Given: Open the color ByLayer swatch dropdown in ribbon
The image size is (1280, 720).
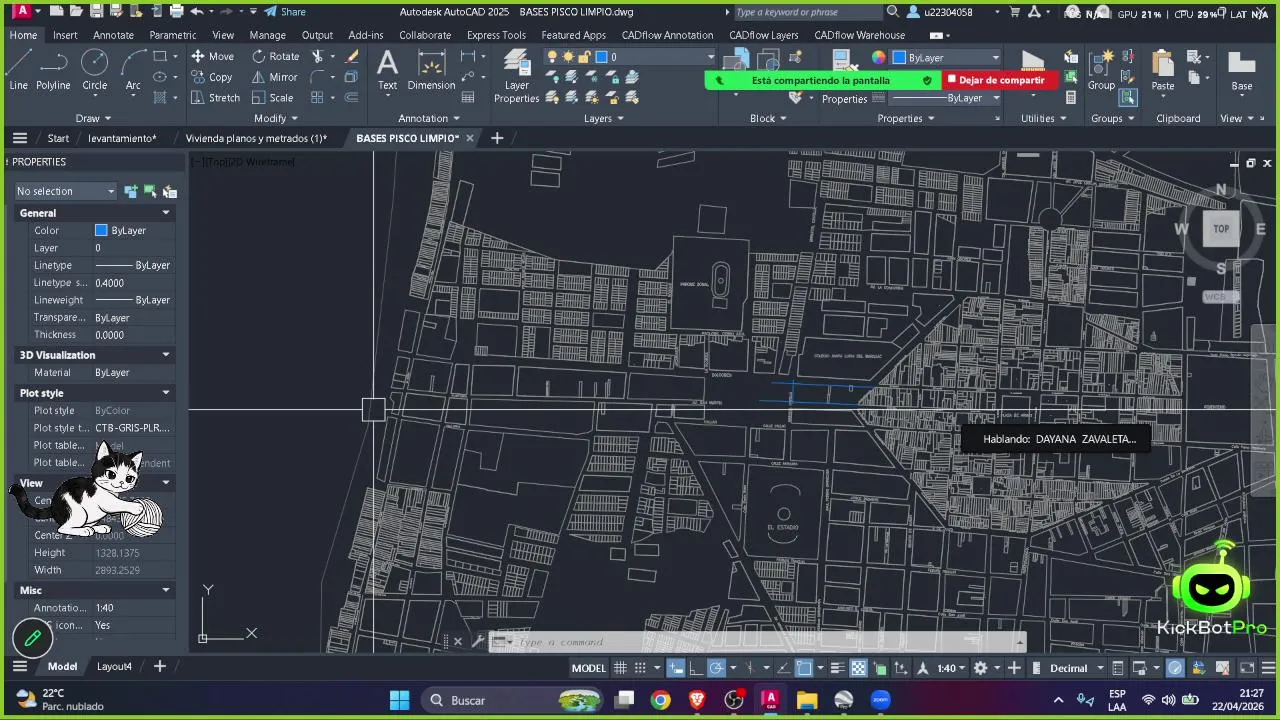Looking at the screenshot, I should pyautogui.click(x=946, y=58).
